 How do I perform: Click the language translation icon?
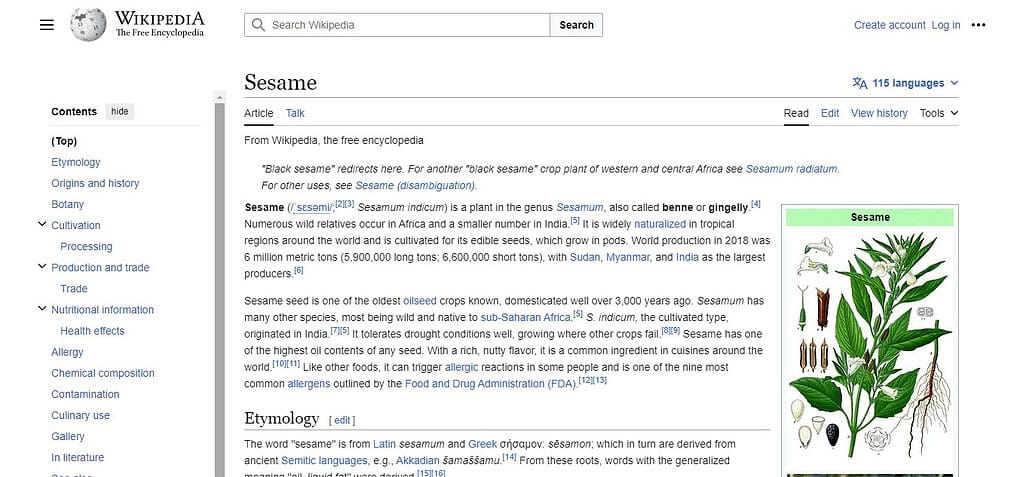point(859,83)
